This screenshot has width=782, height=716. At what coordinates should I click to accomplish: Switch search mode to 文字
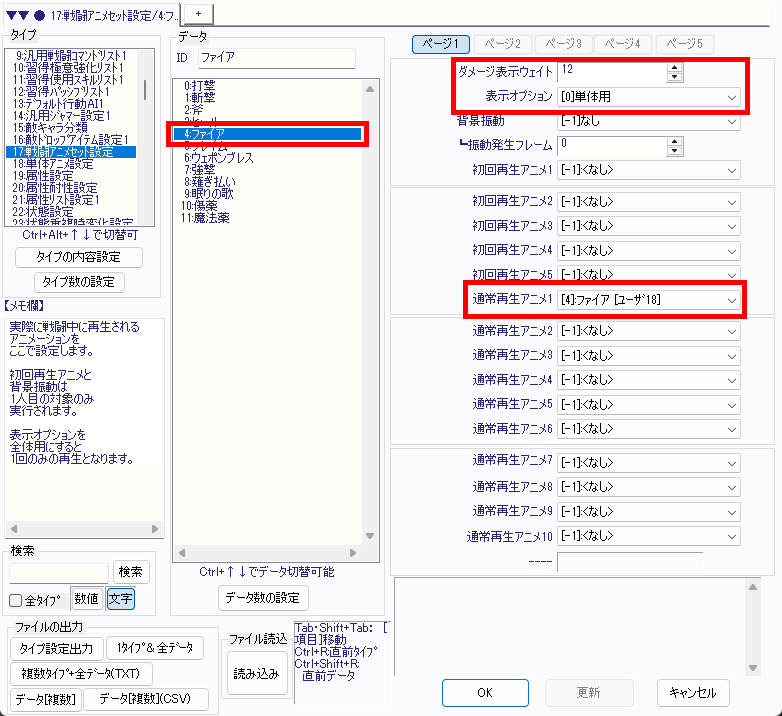pyautogui.click(x=120, y=599)
